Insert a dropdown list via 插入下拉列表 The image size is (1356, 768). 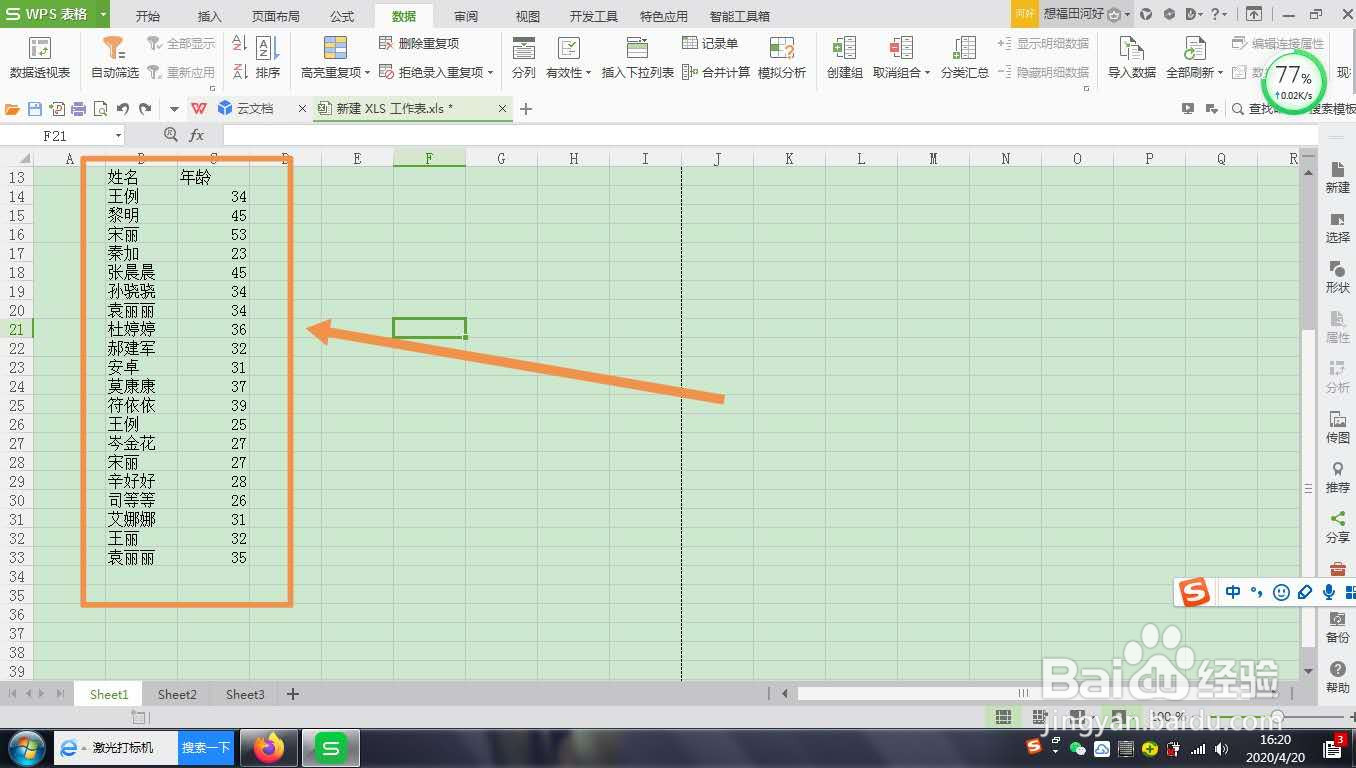[x=638, y=58]
